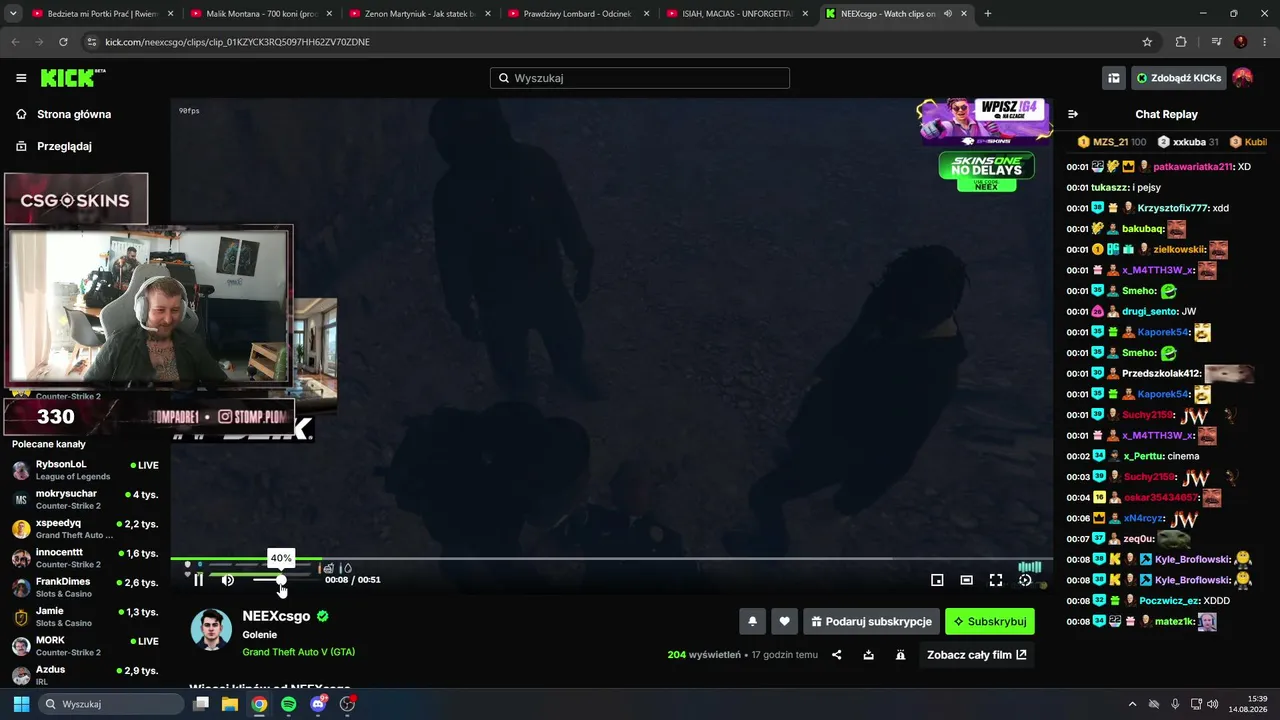Toggle notifications bell for NEEXcsgo

pos(752,622)
